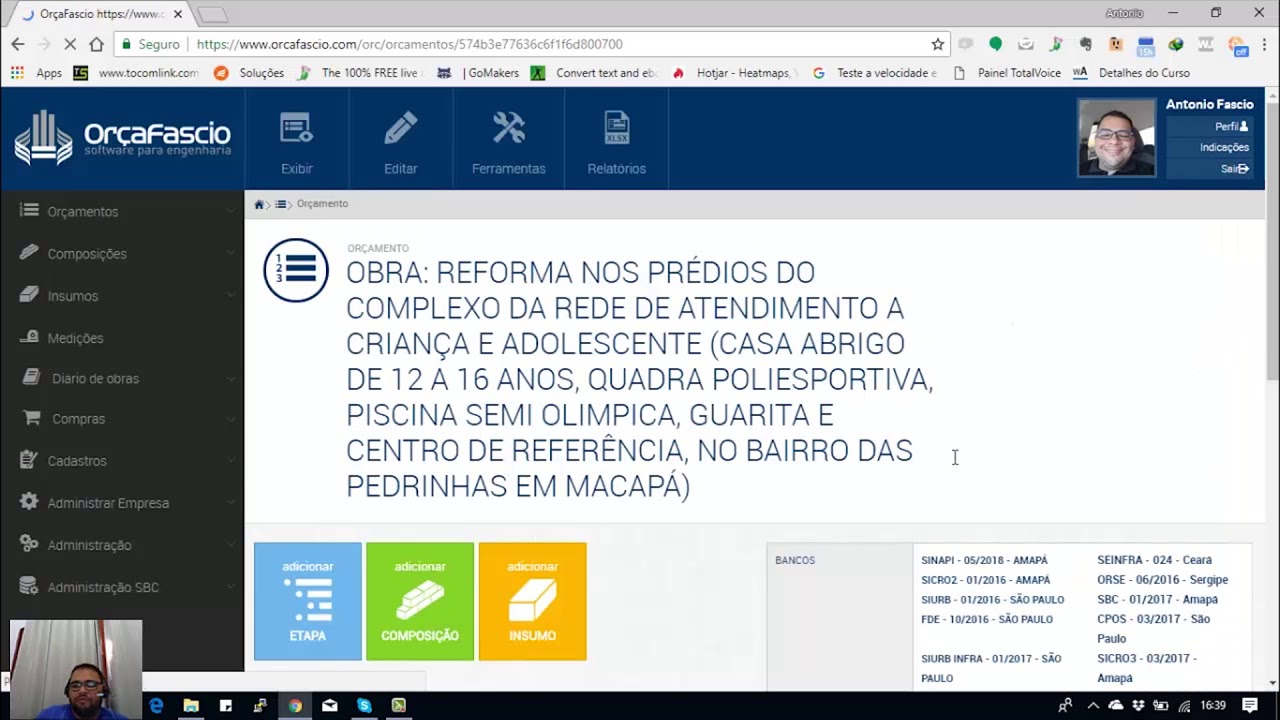
Task: Select ORSE - 06/2016 - Sergipe bank
Action: pyautogui.click(x=1162, y=579)
